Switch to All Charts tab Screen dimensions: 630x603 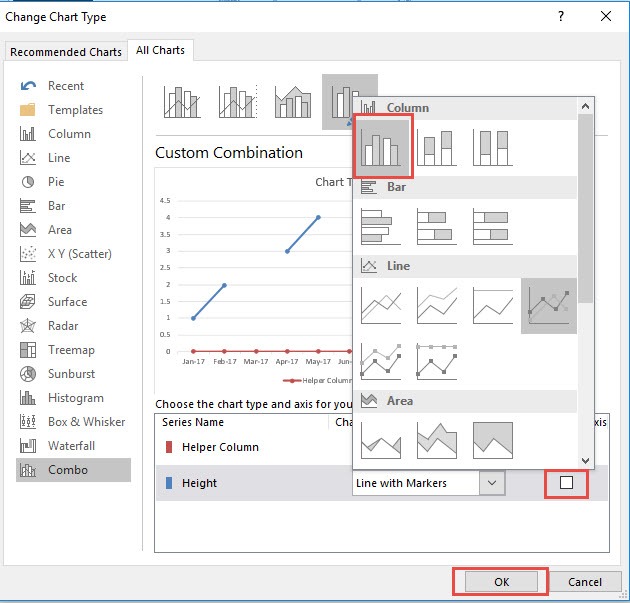(x=160, y=50)
